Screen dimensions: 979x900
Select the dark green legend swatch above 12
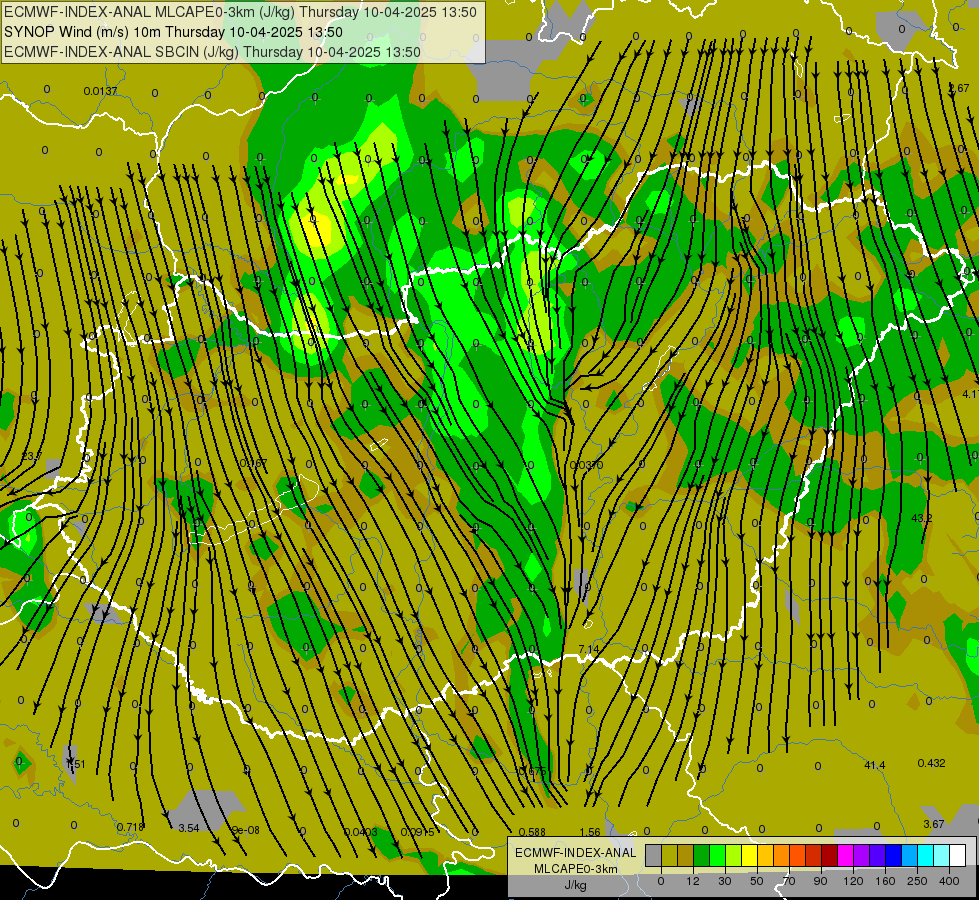coord(702,855)
